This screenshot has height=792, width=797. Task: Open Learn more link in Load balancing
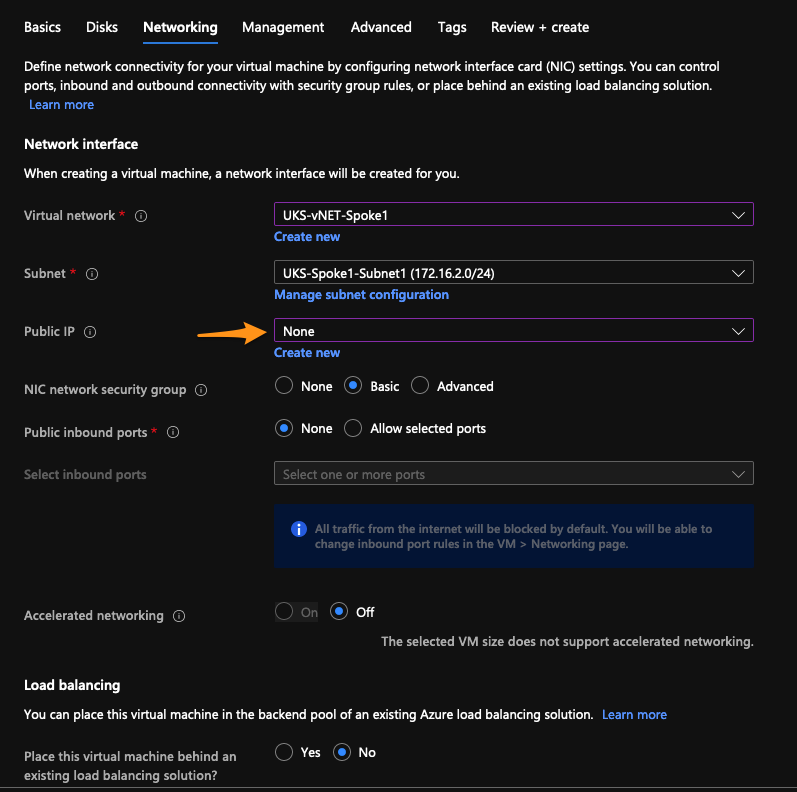pos(634,715)
